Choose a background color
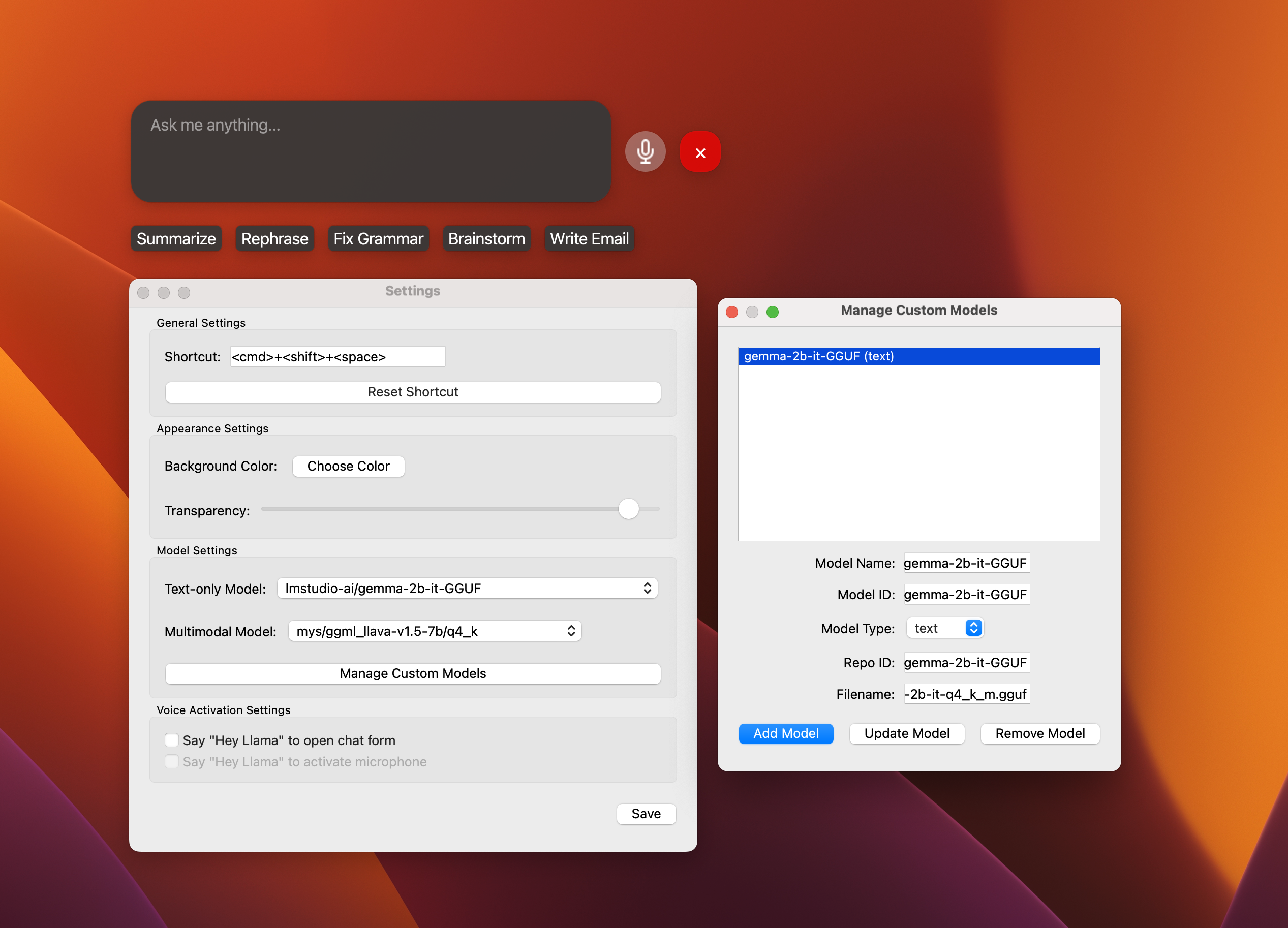Viewport: 1288px width, 928px height. pyautogui.click(x=348, y=466)
